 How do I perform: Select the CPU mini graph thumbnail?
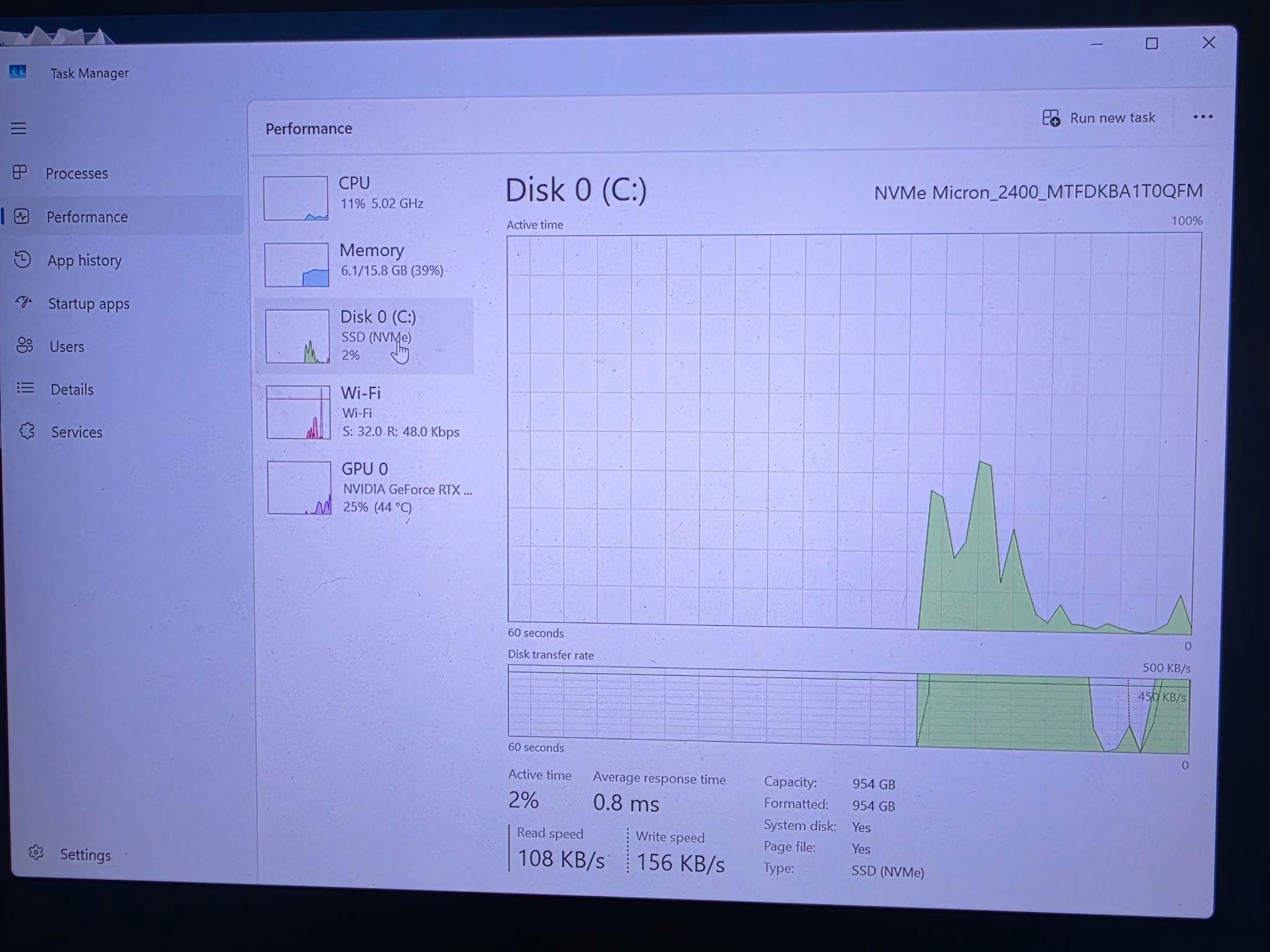click(296, 198)
